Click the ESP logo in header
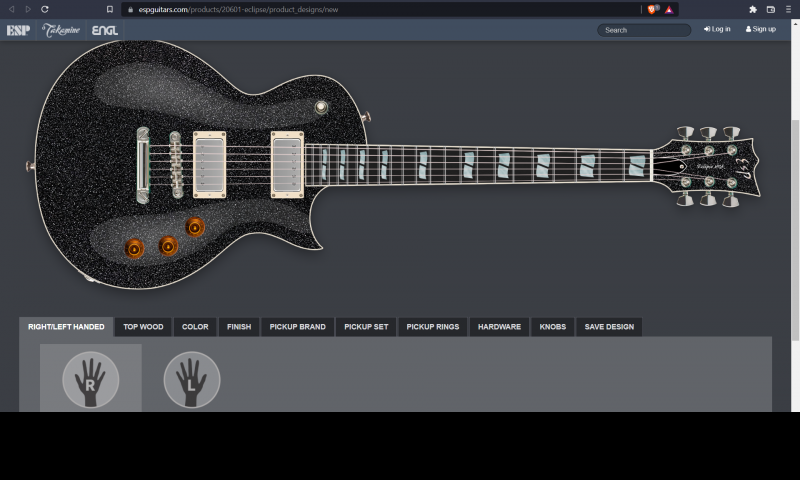 pos(18,30)
